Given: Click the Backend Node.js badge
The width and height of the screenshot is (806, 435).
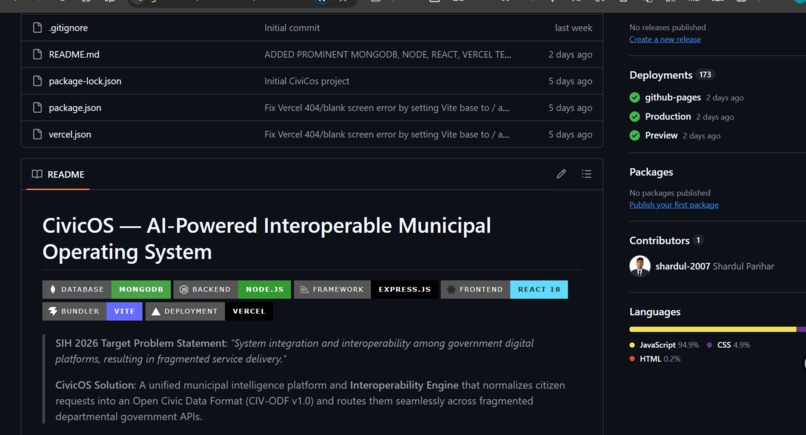Looking at the screenshot, I should point(232,289).
